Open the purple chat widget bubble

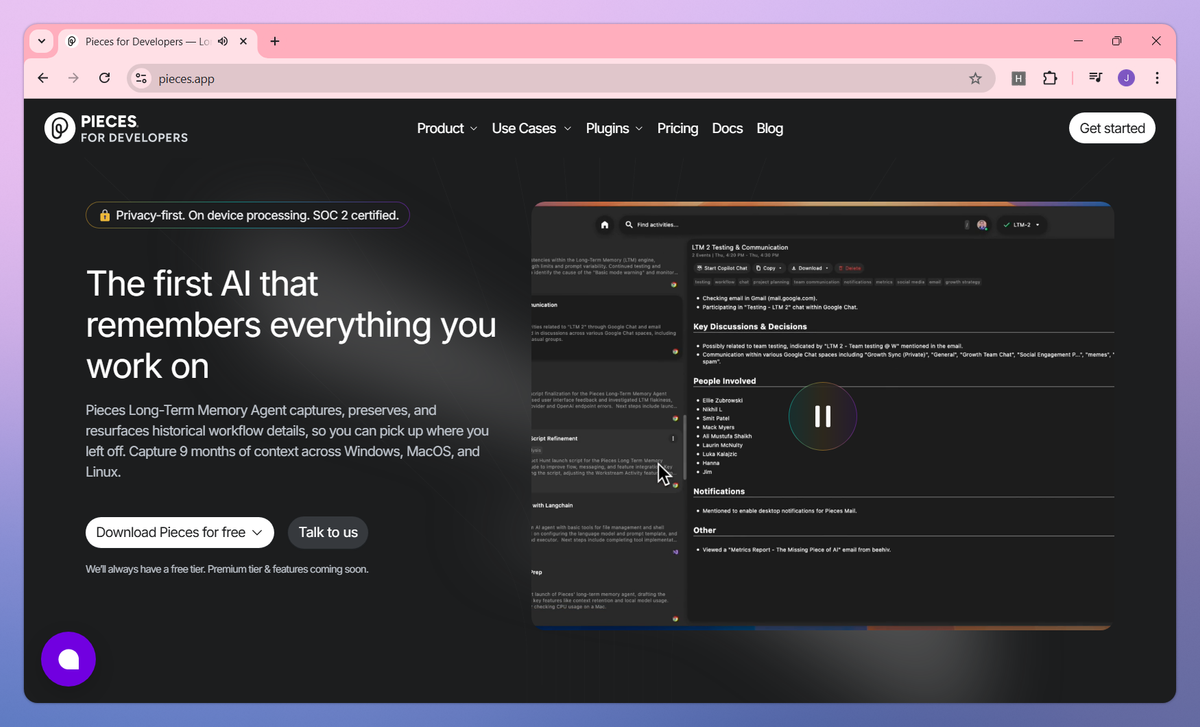(x=68, y=659)
